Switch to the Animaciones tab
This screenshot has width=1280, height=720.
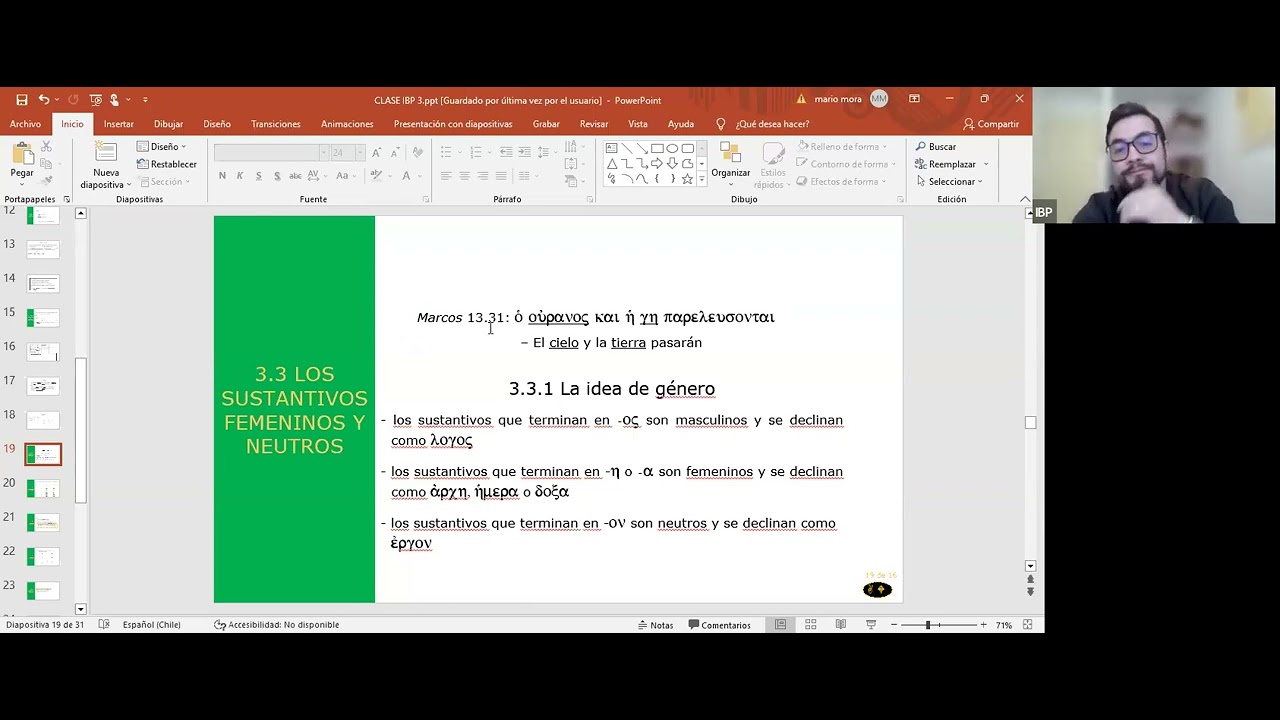click(x=347, y=124)
